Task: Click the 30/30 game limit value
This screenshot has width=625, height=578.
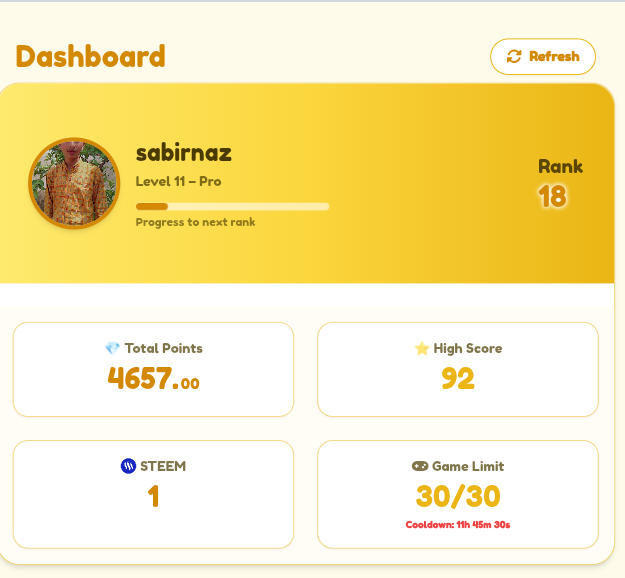Action: [x=458, y=496]
